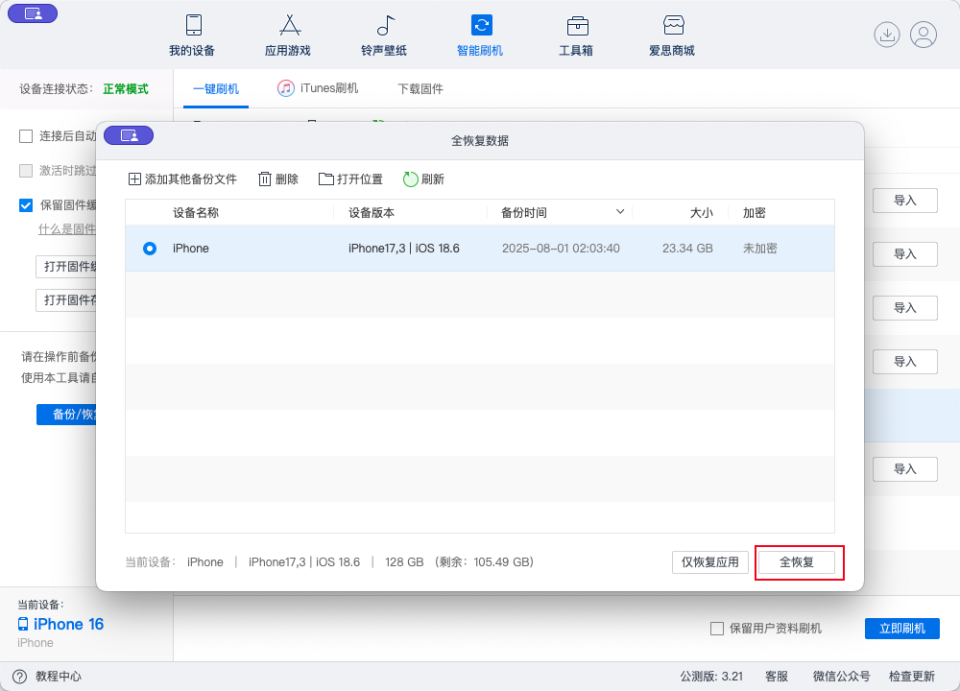The image size is (960, 691).
Task: Click the 未加密 encryption cell
Action: [x=760, y=248]
